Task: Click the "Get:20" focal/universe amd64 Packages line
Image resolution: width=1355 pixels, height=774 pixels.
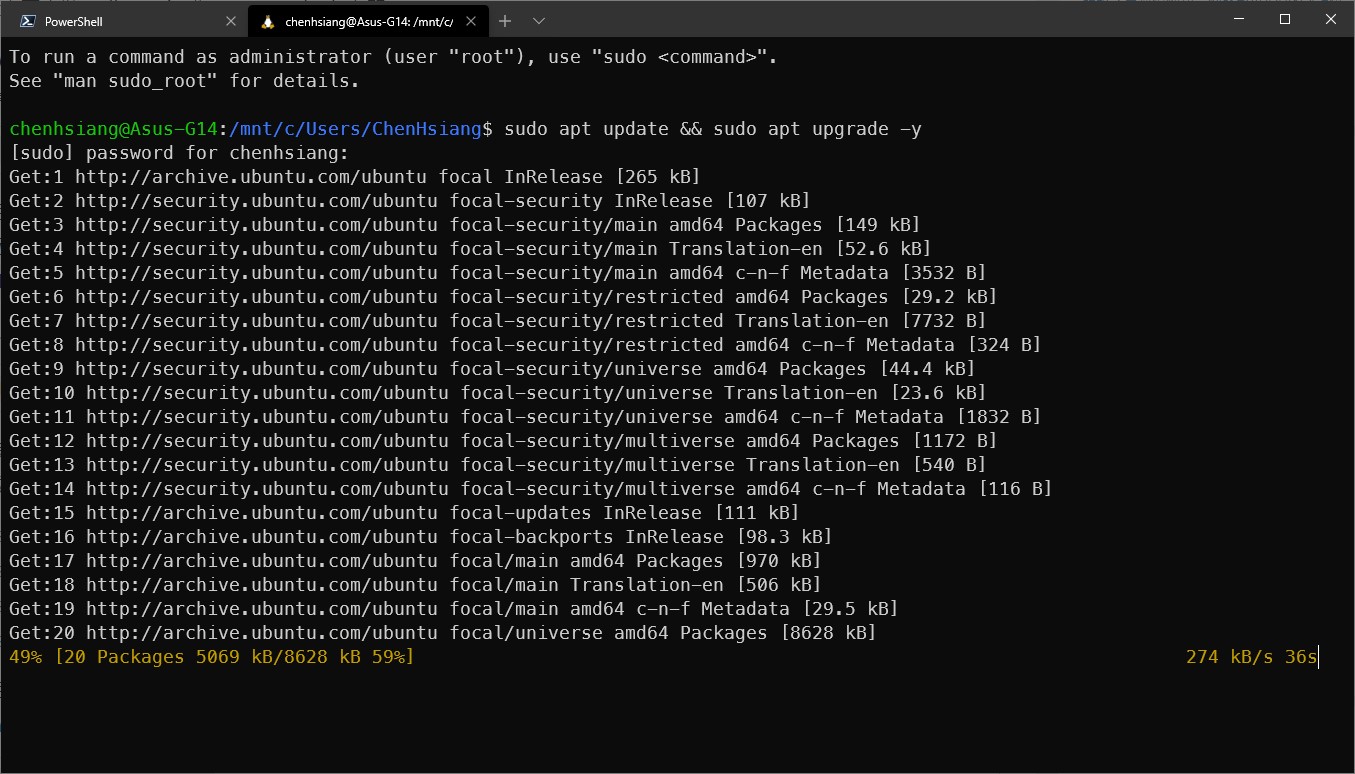Action: (x=443, y=633)
